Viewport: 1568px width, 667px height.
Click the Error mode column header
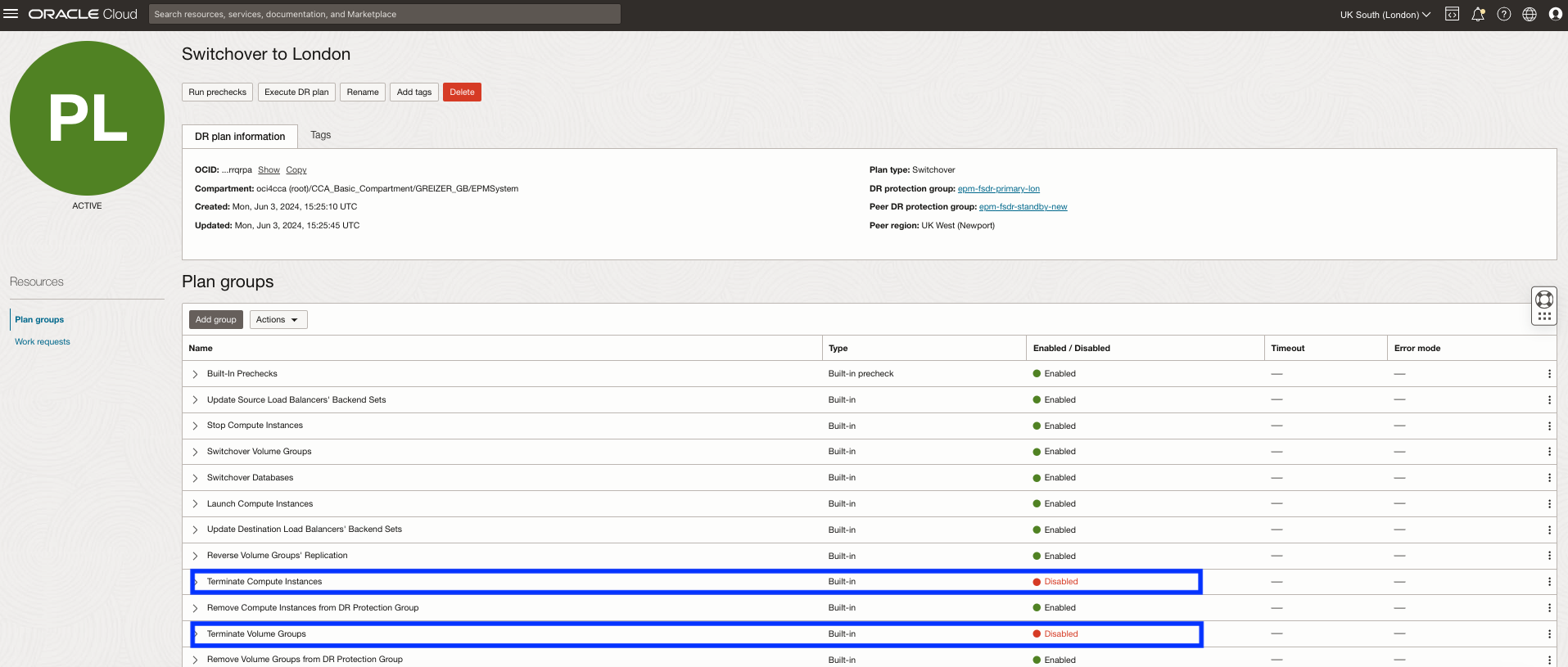click(x=1417, y=348)
